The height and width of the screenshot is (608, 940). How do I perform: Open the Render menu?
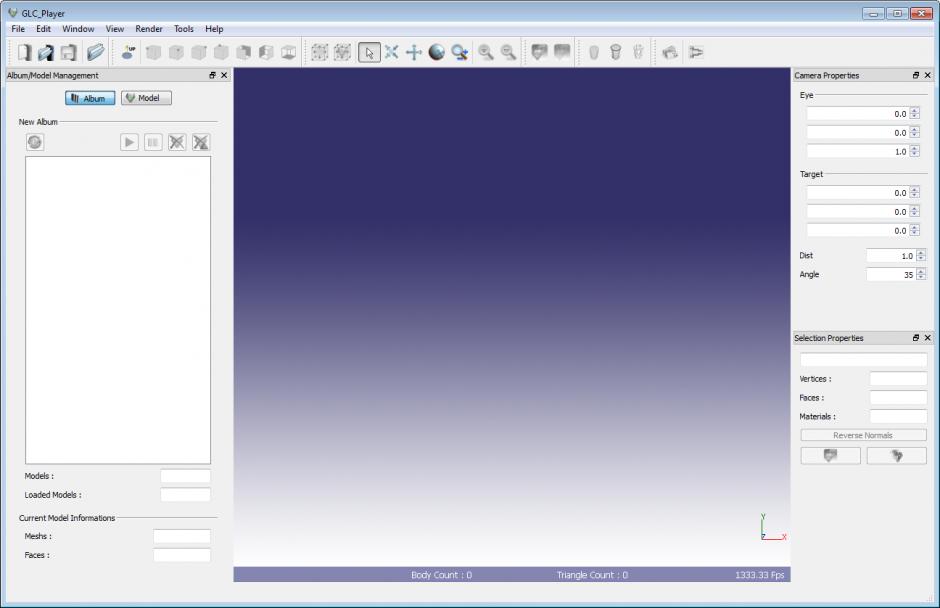pyautogui.click(x=149, y=29)
